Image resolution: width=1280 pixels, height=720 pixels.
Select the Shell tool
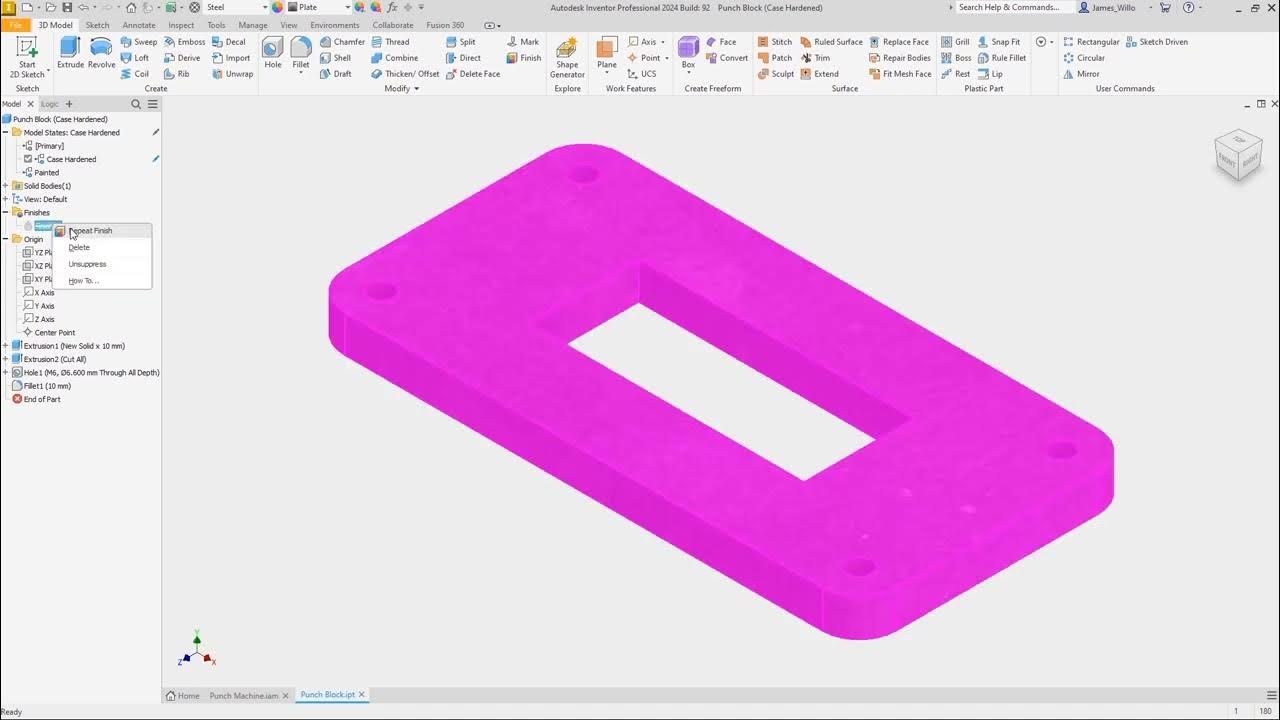[335, 58]
